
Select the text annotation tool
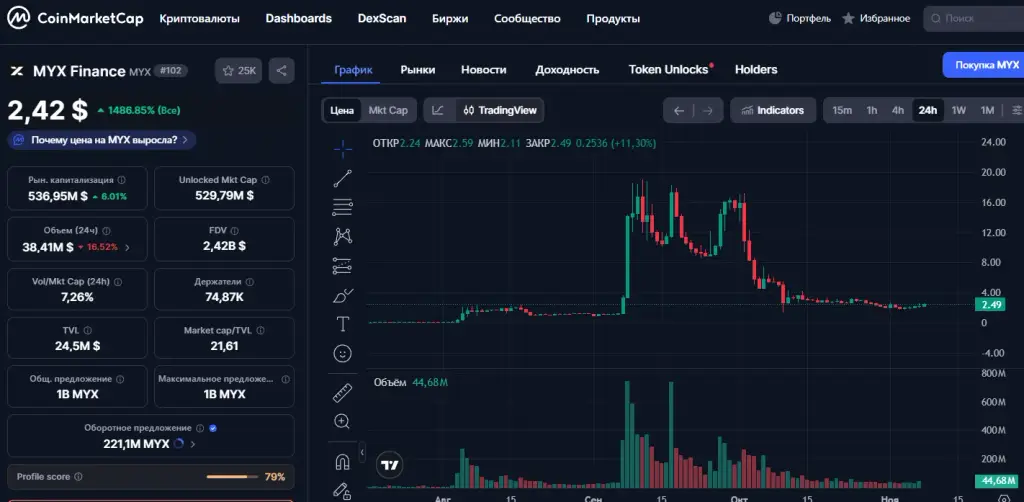pyautogui.click(x=342, y=324)
